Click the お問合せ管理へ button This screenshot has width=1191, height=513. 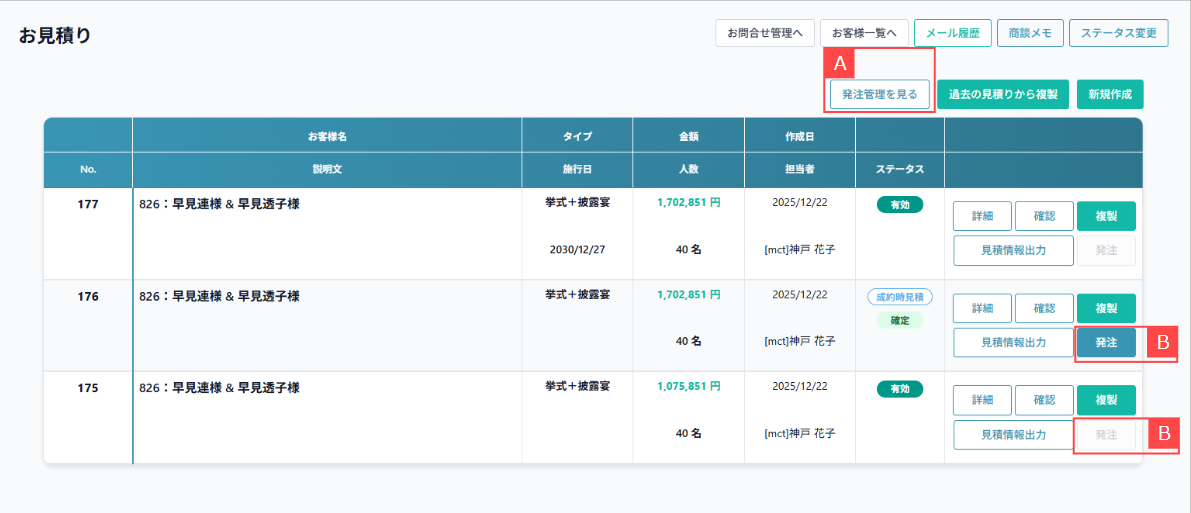(765, 33)
